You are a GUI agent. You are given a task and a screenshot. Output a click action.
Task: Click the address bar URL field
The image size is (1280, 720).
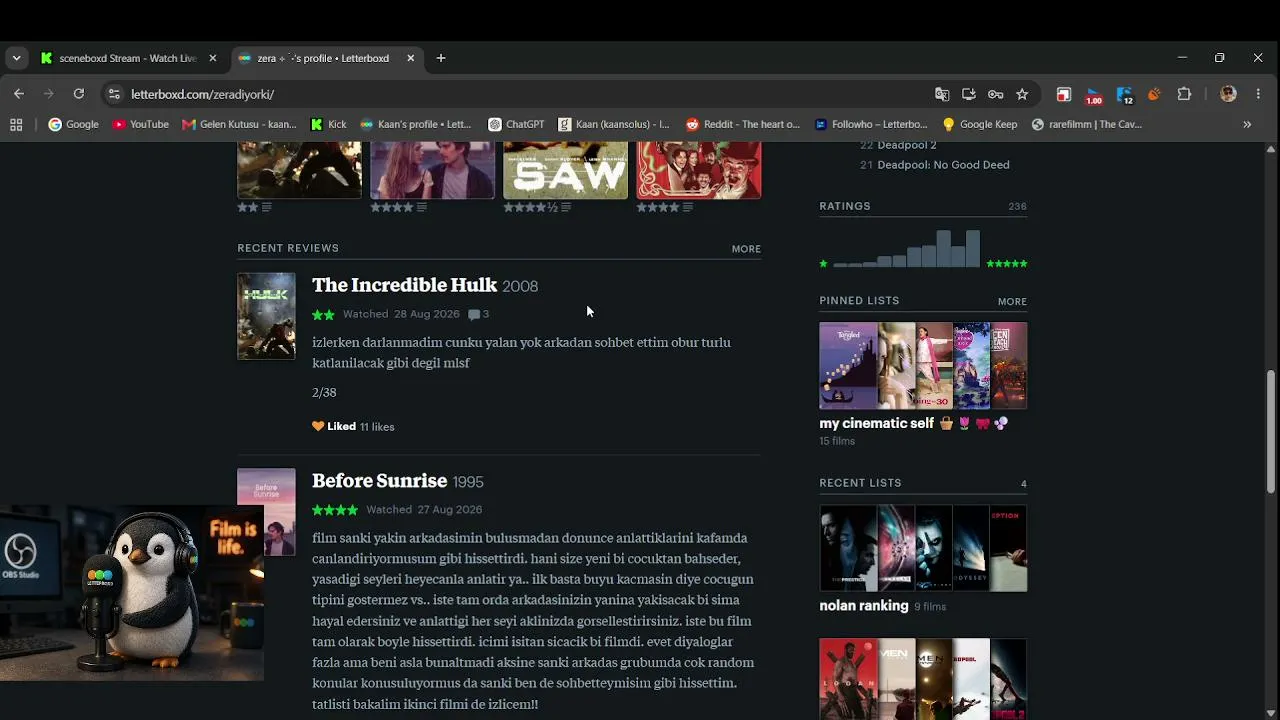point(520,94)
